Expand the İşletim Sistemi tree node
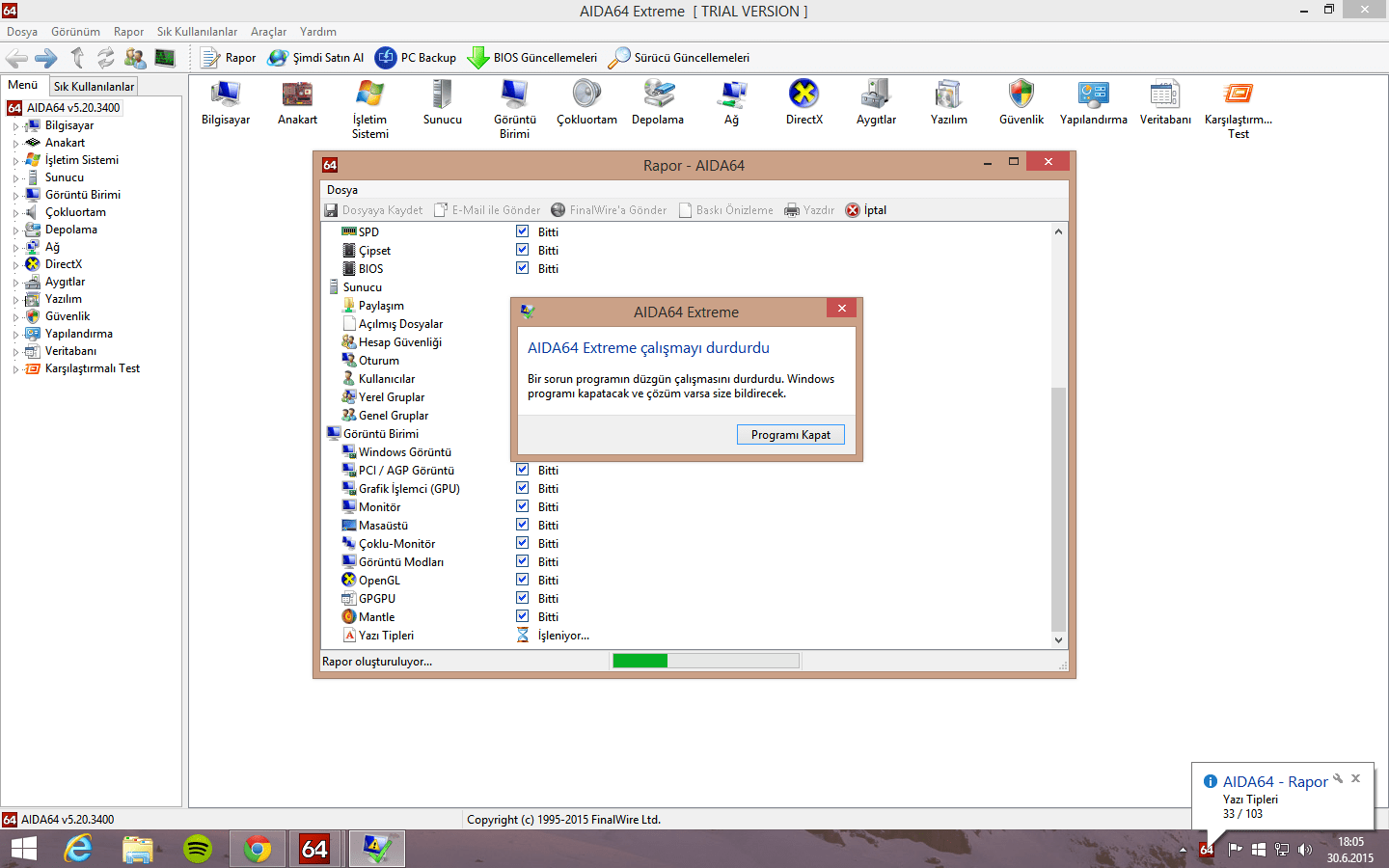Viewport: 1389px width, 868px height. pos(15,160)
